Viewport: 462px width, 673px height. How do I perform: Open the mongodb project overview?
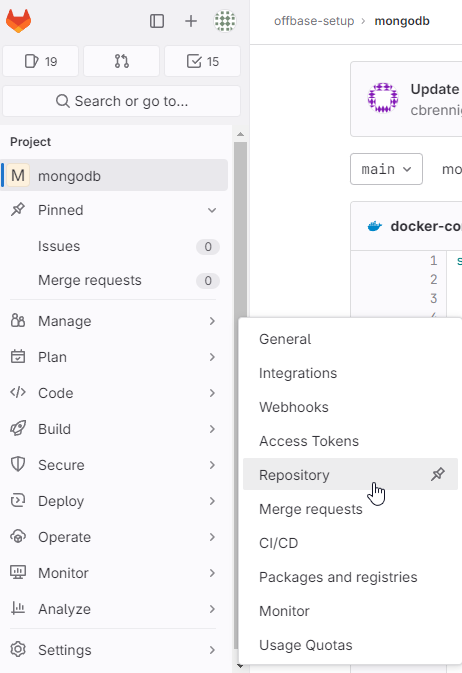click(114, 176)
